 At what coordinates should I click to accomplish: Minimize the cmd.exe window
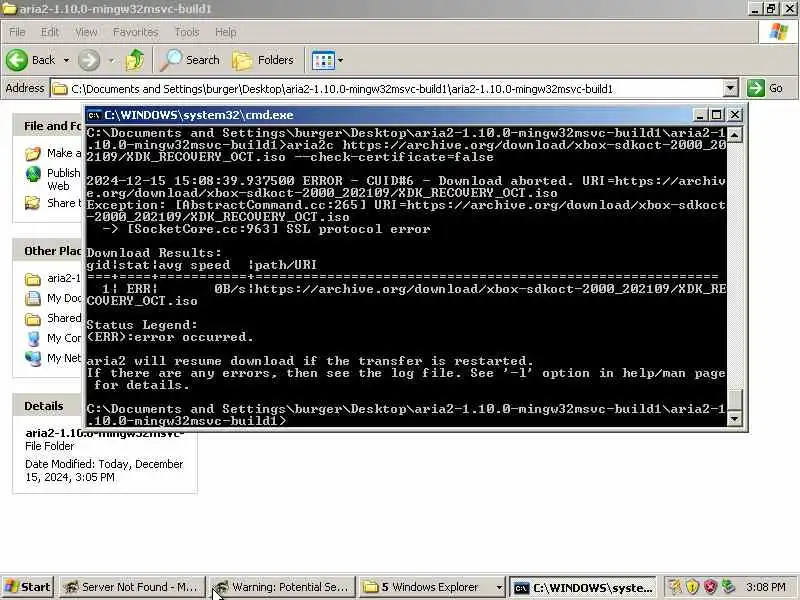(700, 115)
